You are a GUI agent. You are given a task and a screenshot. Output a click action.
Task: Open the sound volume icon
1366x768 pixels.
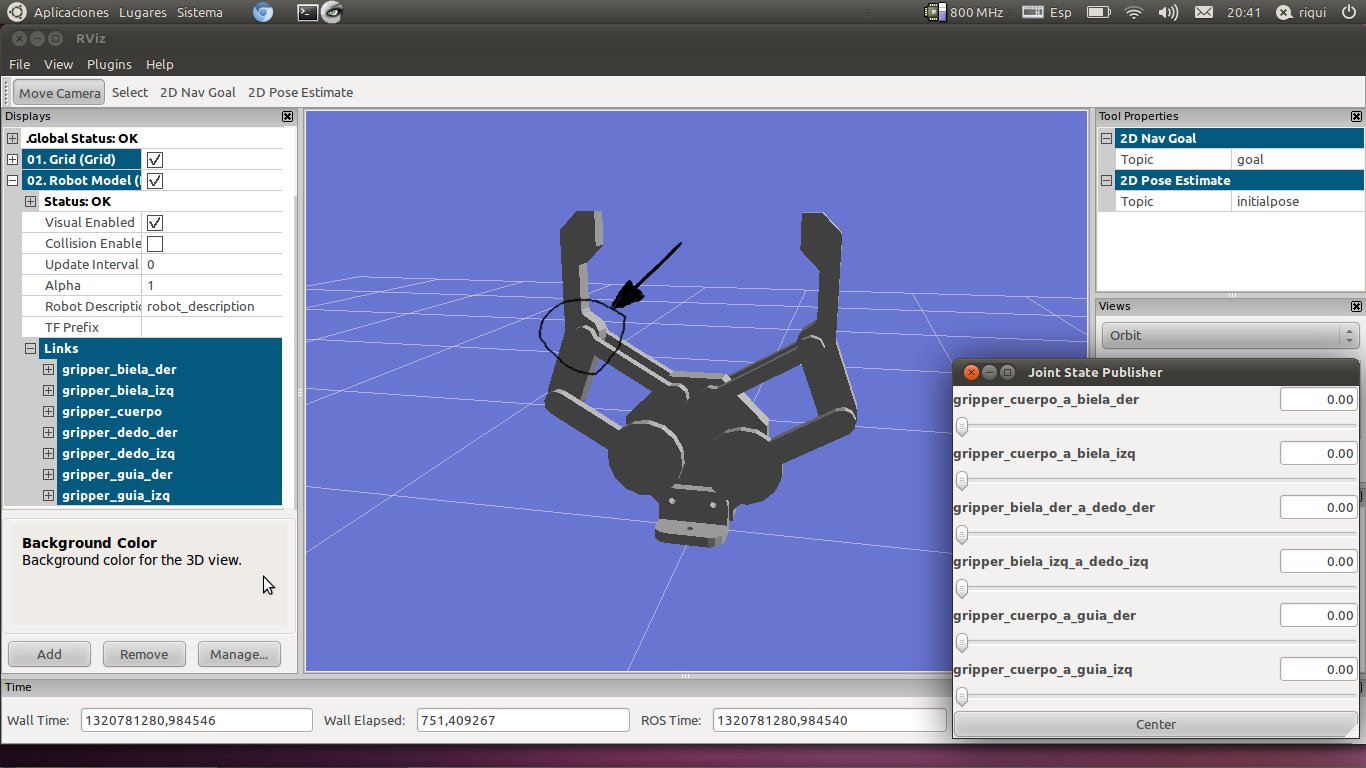(x=1168, y=12)
